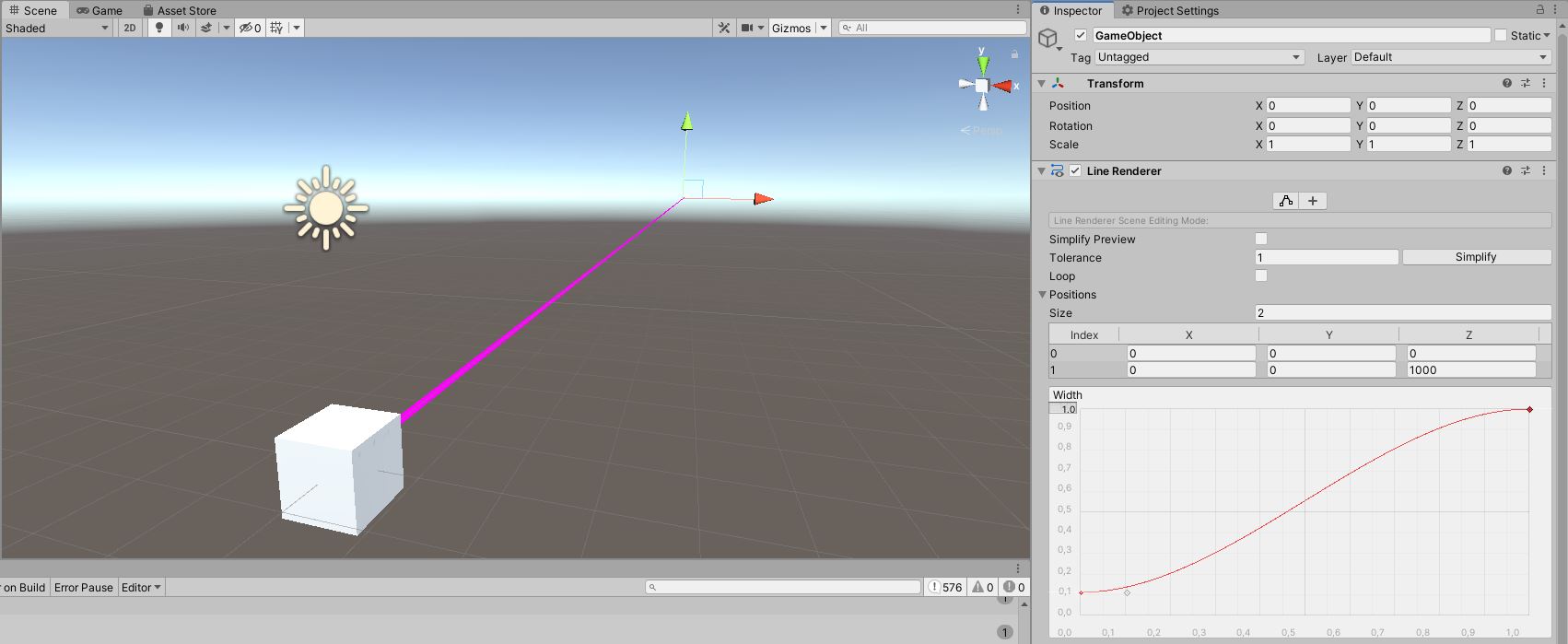
Task: Collapse the Positions foldout
Action: point(1043,295)
